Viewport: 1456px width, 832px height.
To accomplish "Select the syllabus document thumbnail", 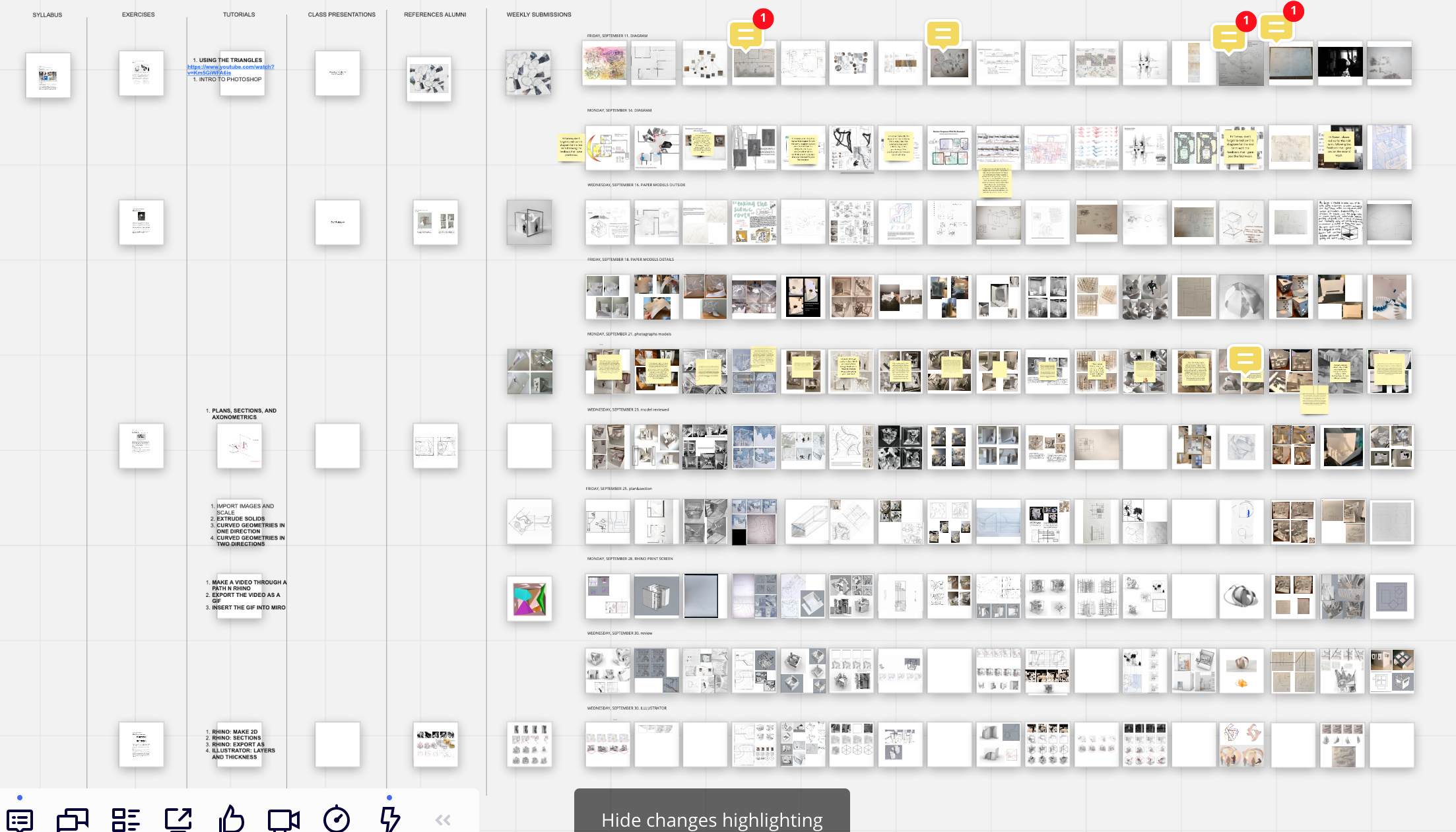I will (x=48, y=75).
